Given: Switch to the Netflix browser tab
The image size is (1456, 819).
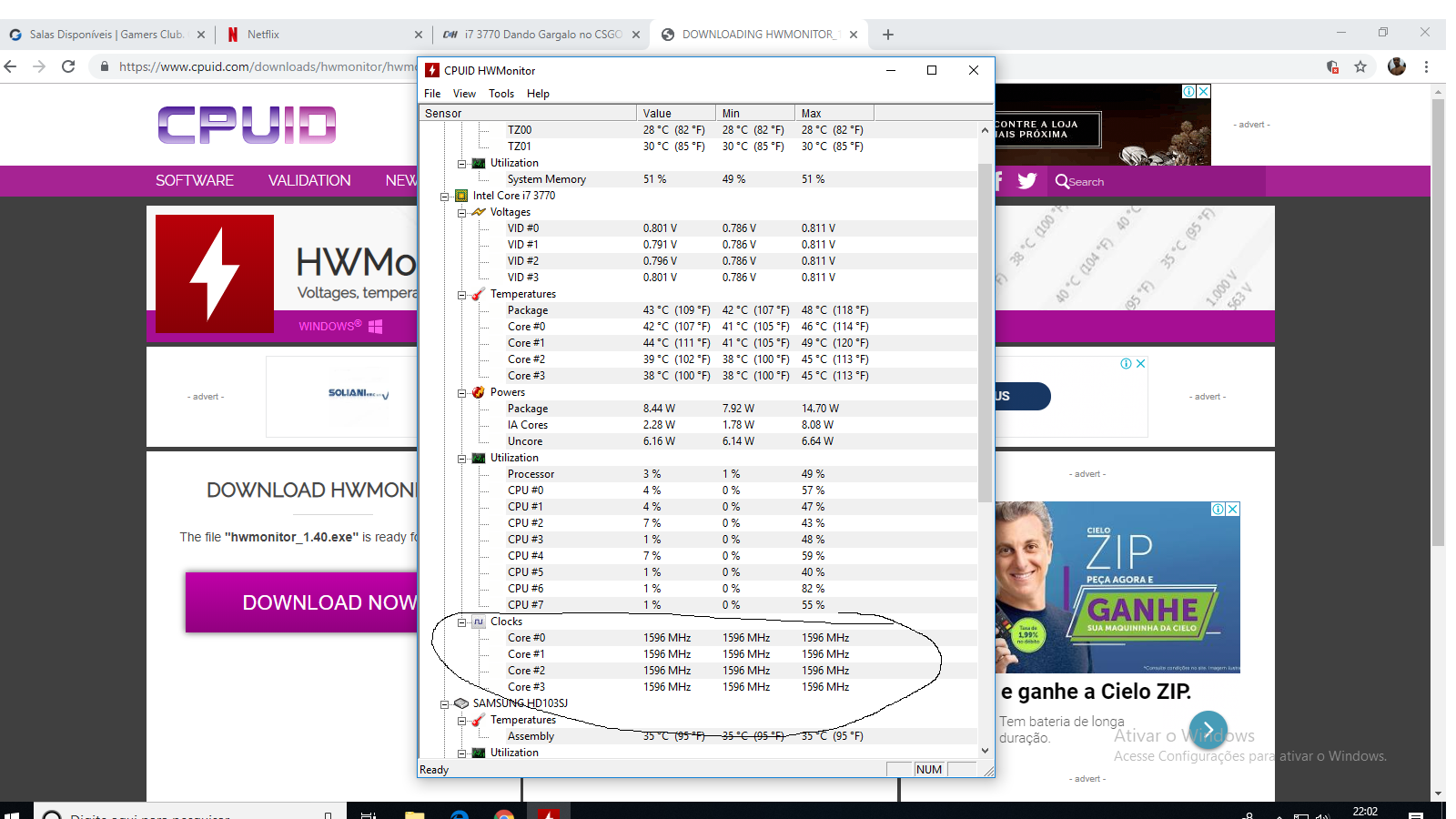Looking at the screenshot, I should (323, 35).
